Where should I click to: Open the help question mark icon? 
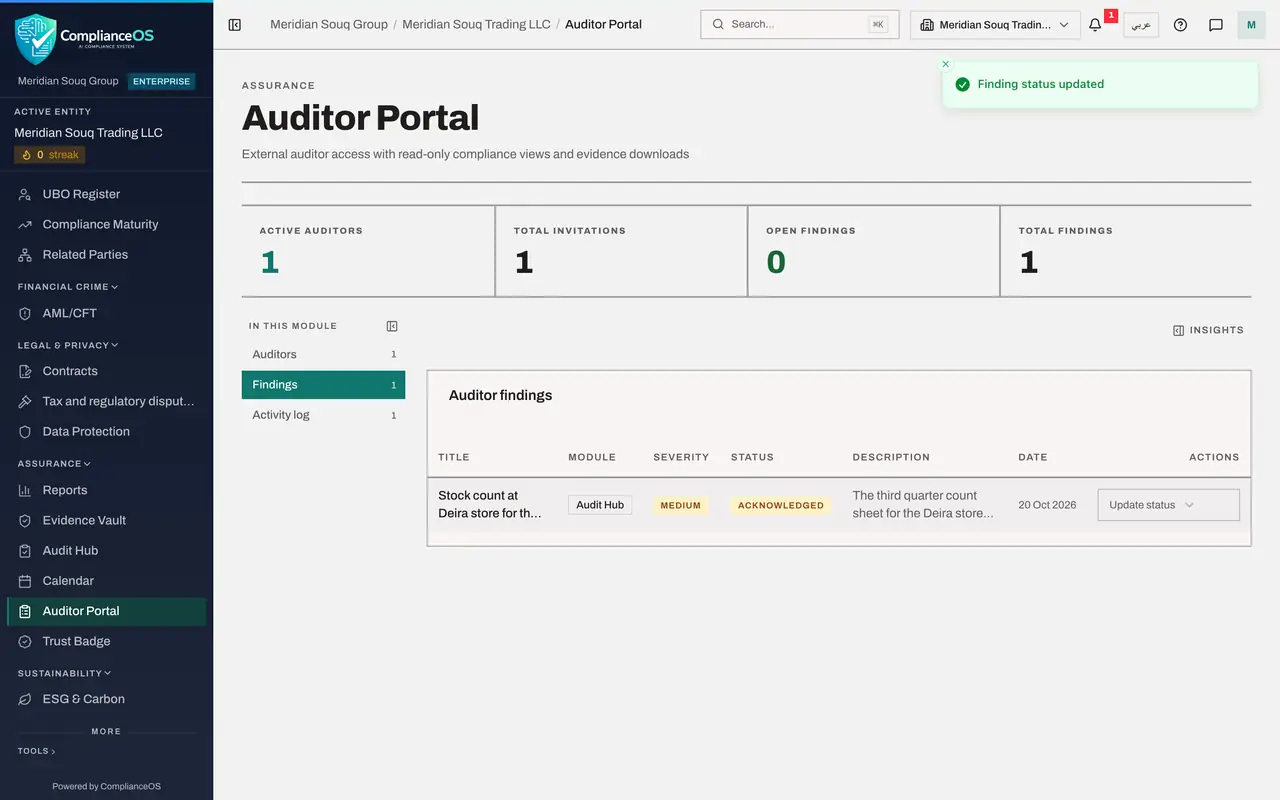[1180, 25]
